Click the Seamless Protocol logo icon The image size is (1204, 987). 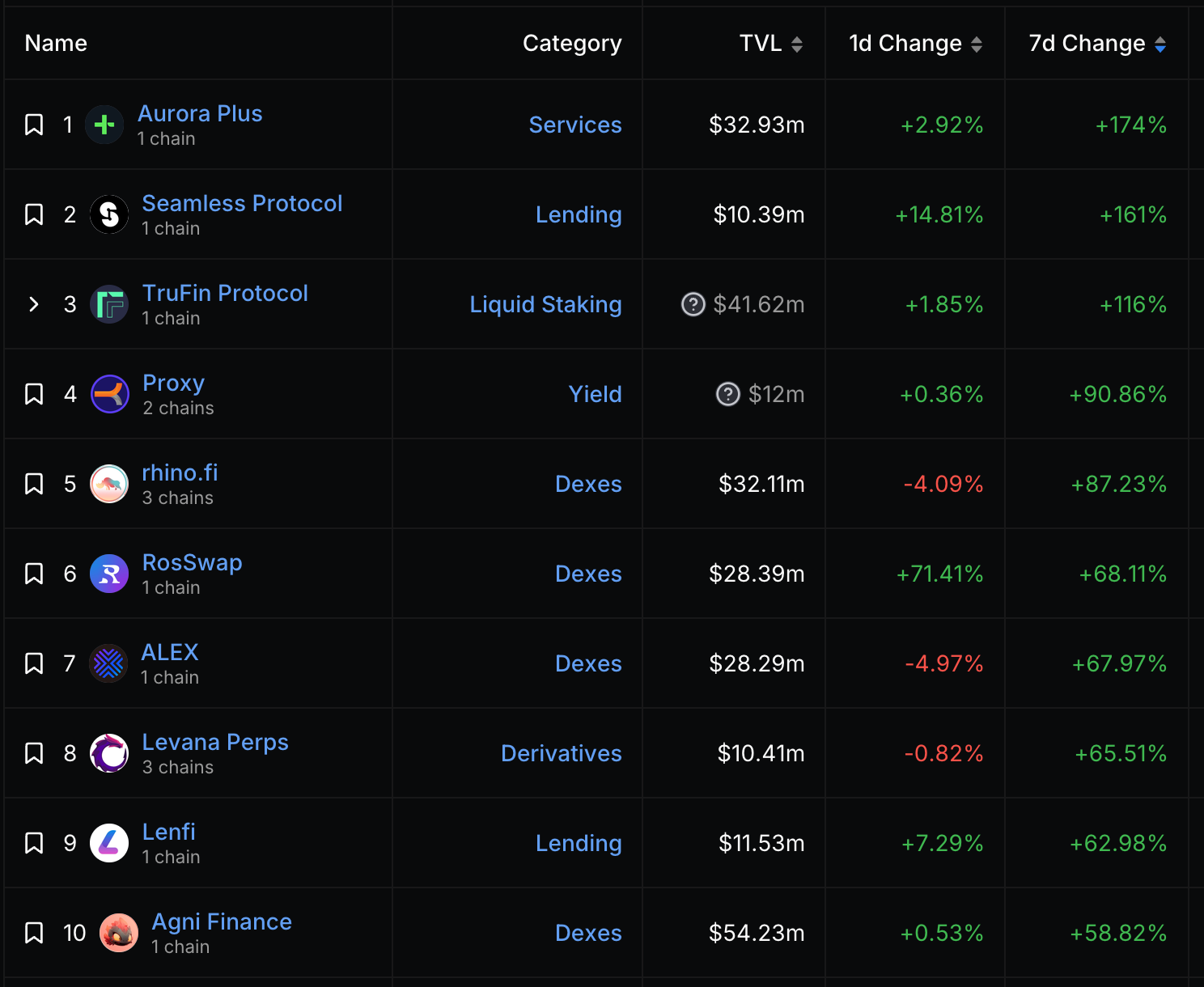[109, 214]
